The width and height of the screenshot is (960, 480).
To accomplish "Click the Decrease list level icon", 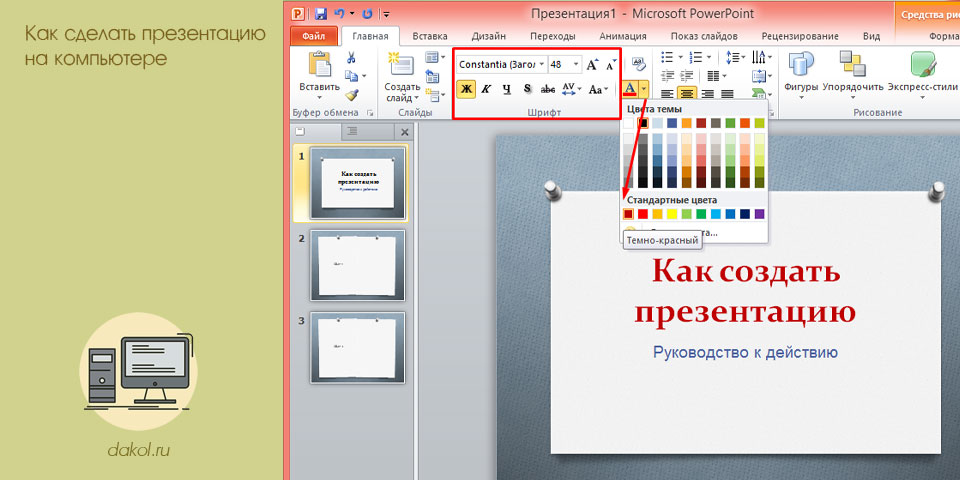I will point(667,76).
